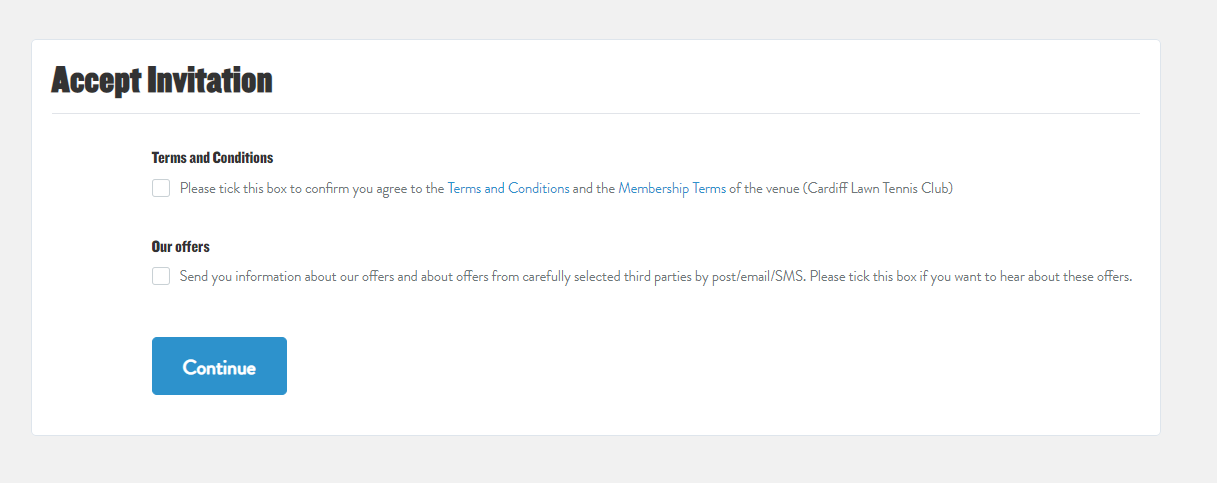
Task: Click the Accept Invitation heading
Action: [162, 80]
